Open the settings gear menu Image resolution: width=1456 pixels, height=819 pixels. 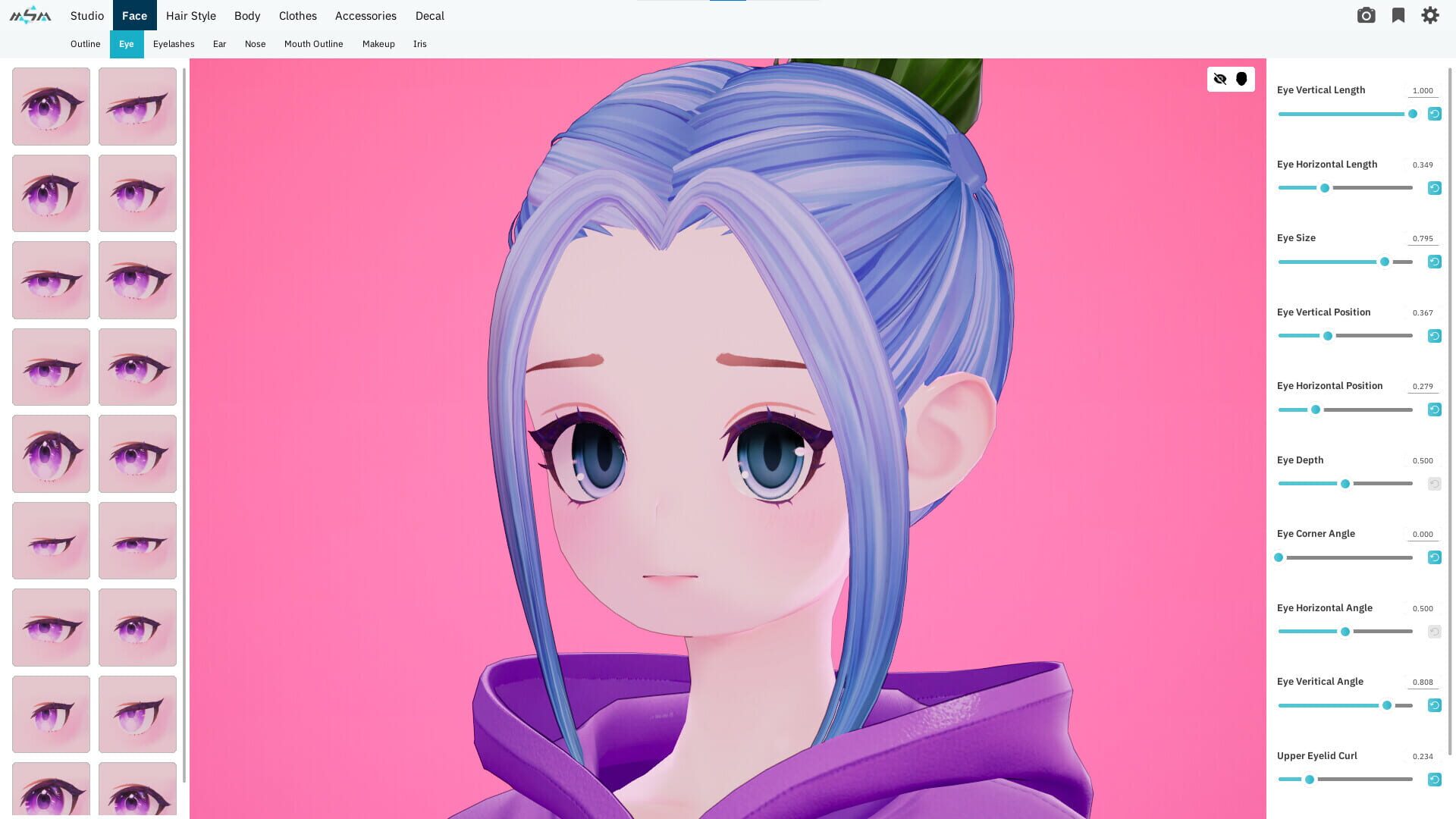1430,15
